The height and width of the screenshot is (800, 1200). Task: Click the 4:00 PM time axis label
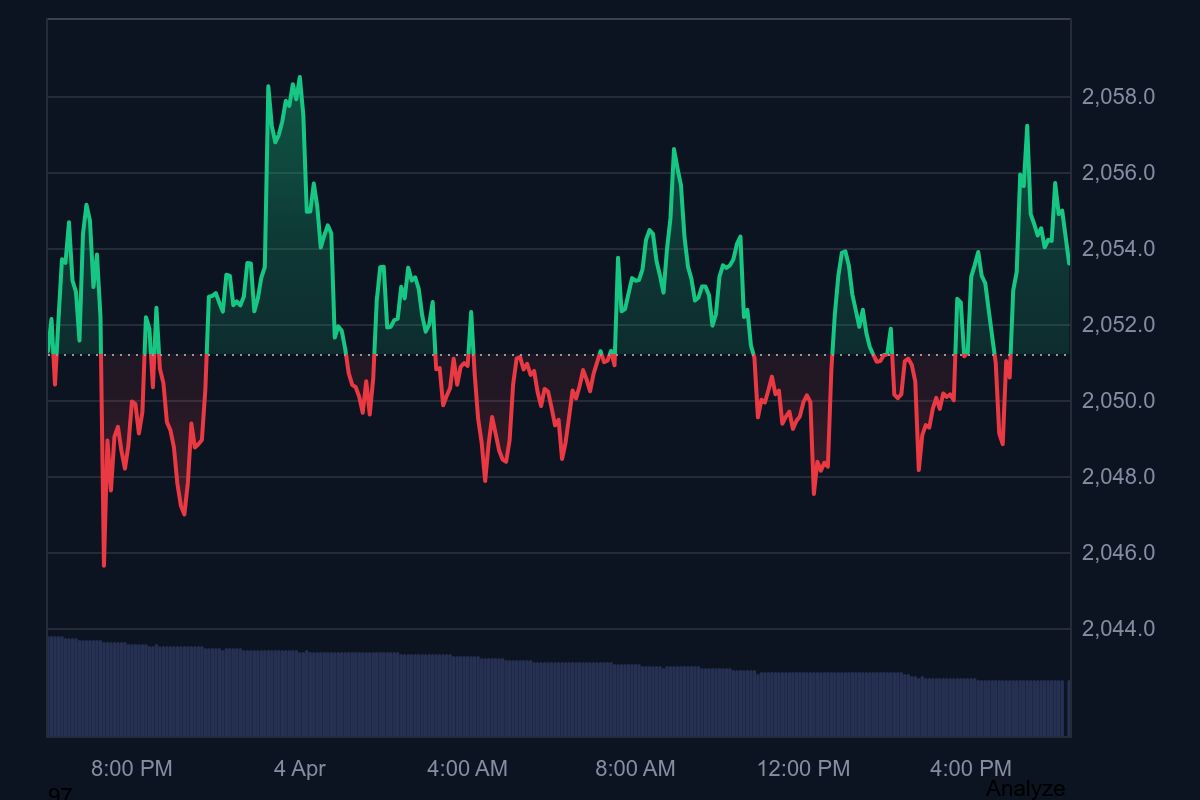pos(970,768)
